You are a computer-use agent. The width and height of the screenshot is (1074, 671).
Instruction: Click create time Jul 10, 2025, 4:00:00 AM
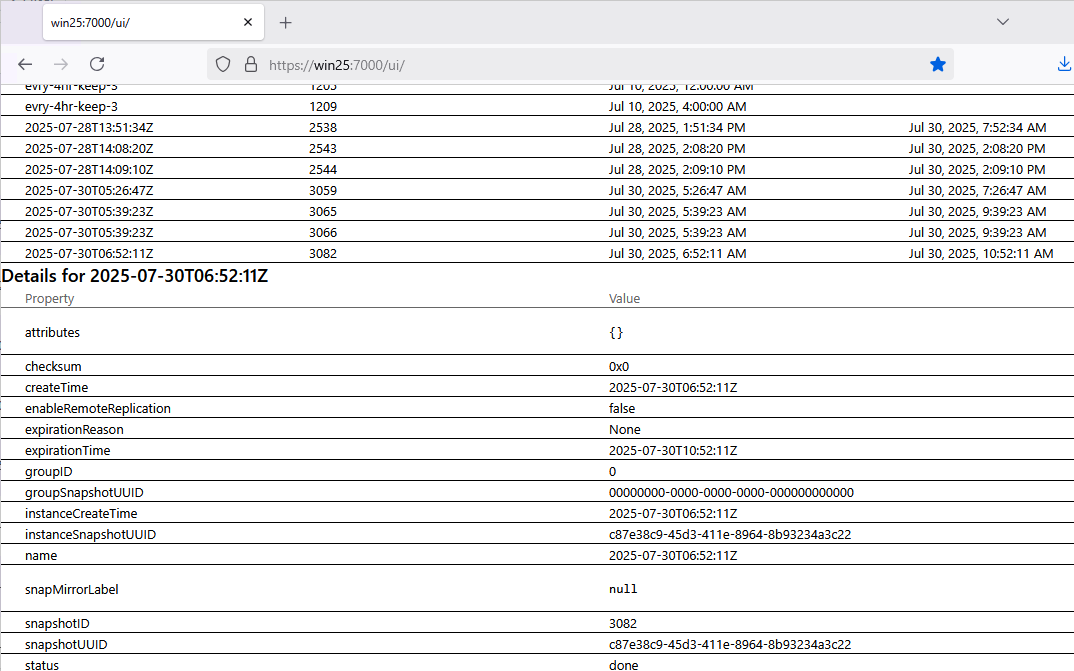pyautogui.click(x=677, y=106)
